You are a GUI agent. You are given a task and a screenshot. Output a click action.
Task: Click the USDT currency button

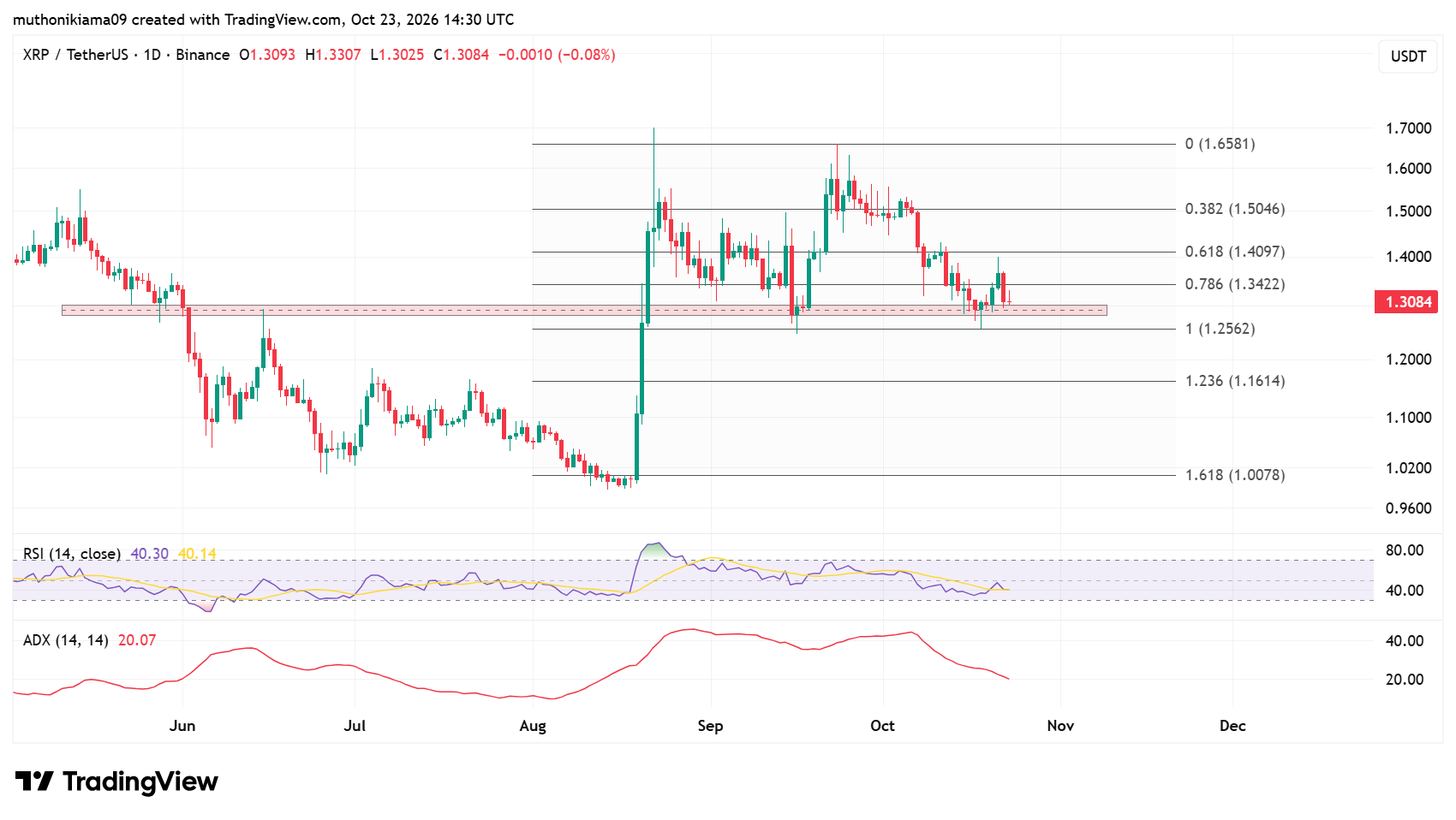1408,56
